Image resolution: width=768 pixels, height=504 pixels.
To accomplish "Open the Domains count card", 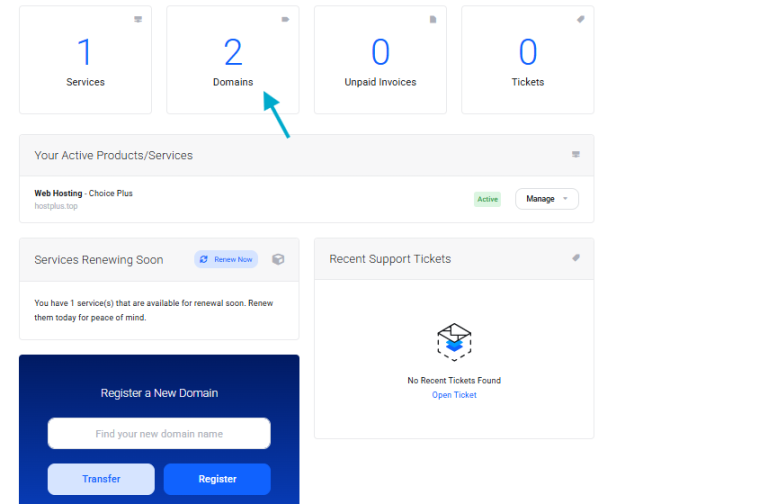I will pyautogui.click(x=233, y=60).
